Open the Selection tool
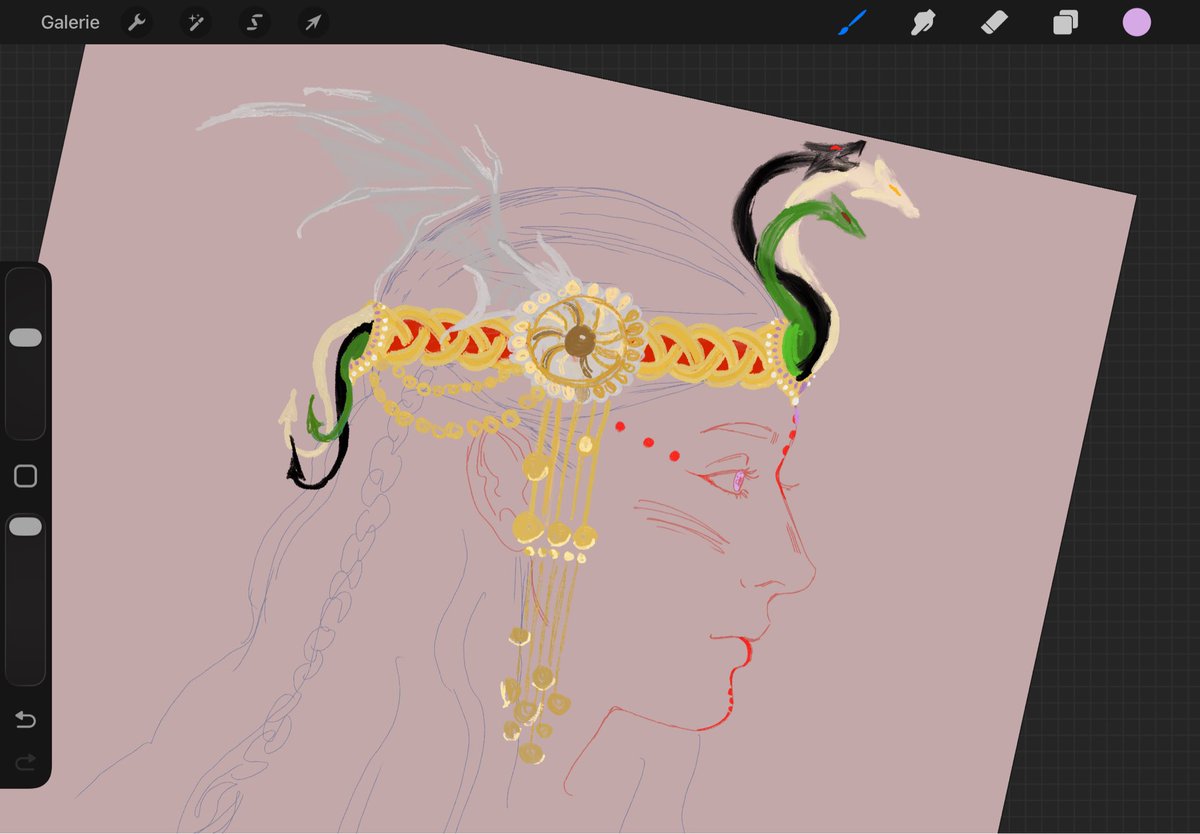 tap(254, 22)
